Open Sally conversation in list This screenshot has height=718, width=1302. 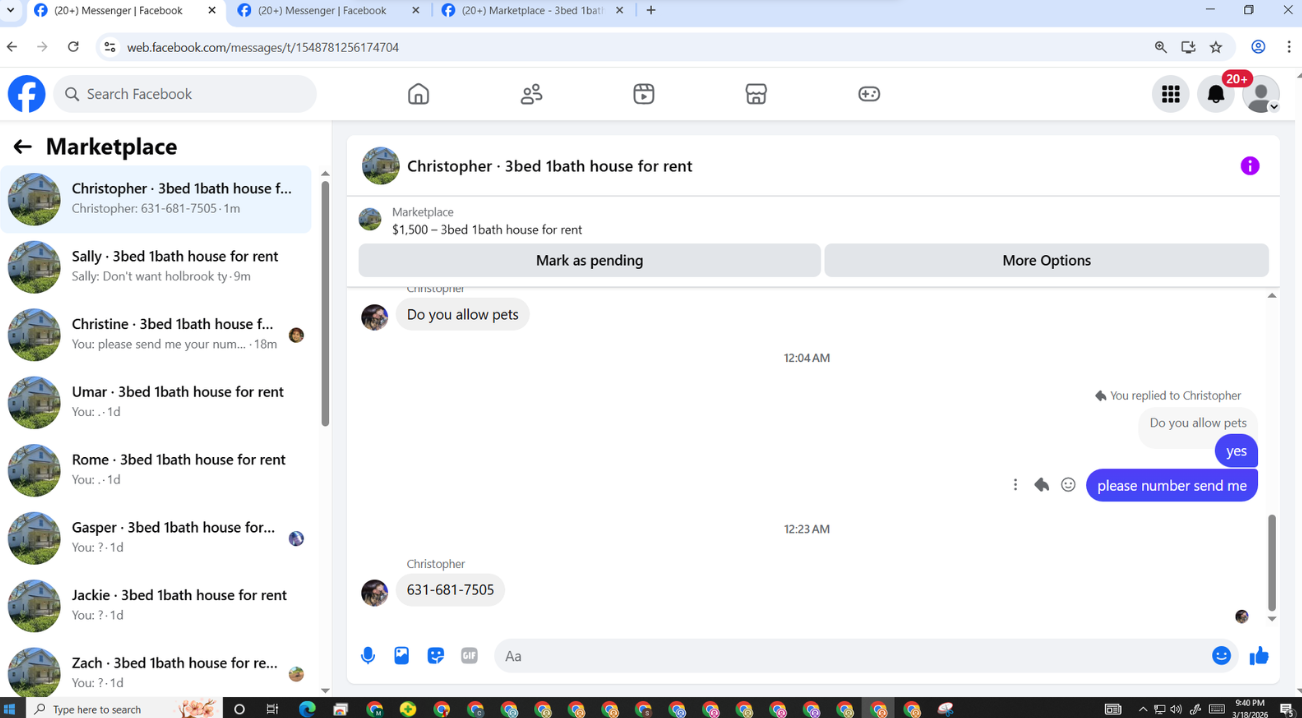(x=157, y=267)
